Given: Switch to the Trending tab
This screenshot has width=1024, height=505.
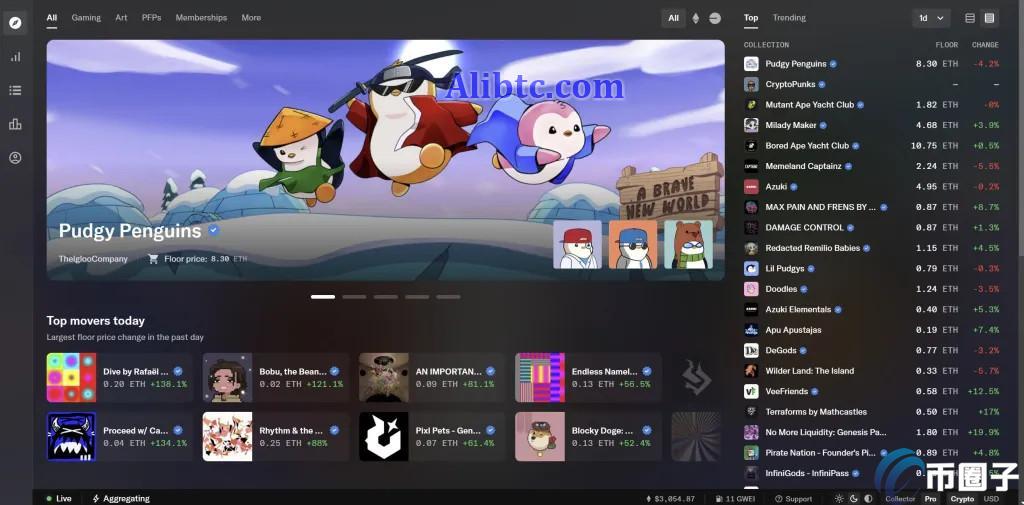Looking at the screenshot, I should point(789,18).
